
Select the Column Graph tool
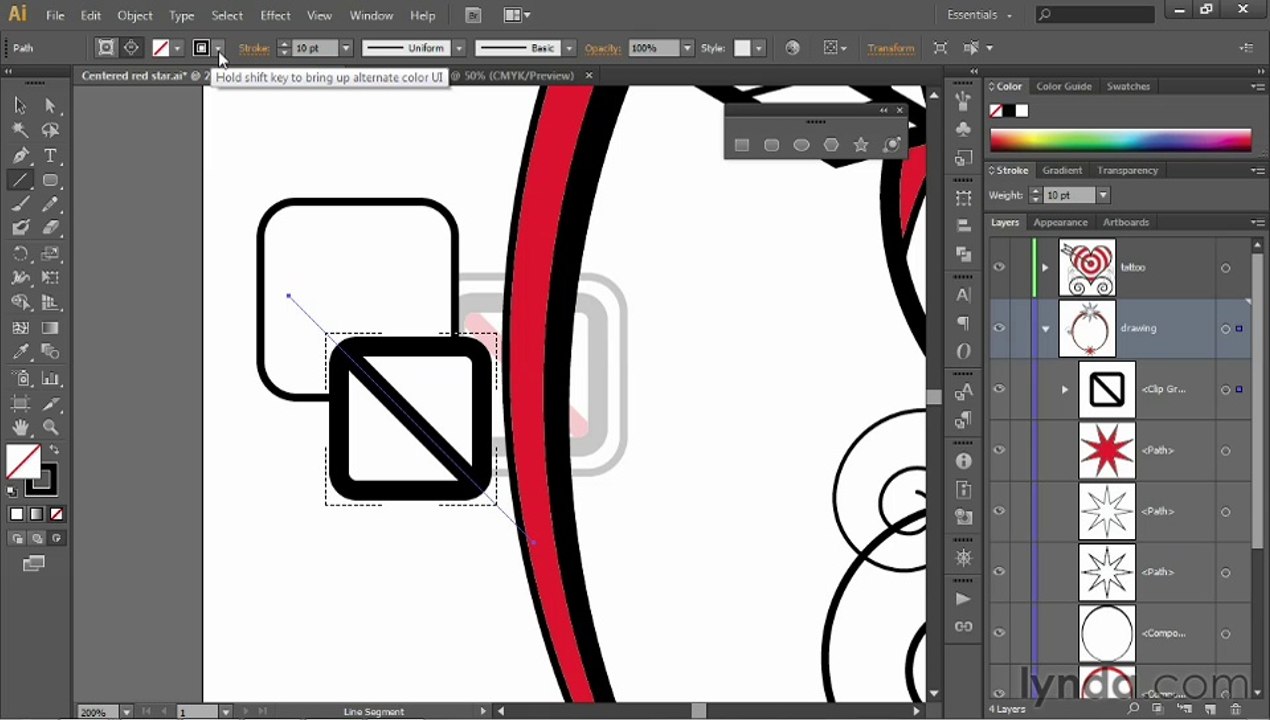pyautogui.click(x=50, y=379)
